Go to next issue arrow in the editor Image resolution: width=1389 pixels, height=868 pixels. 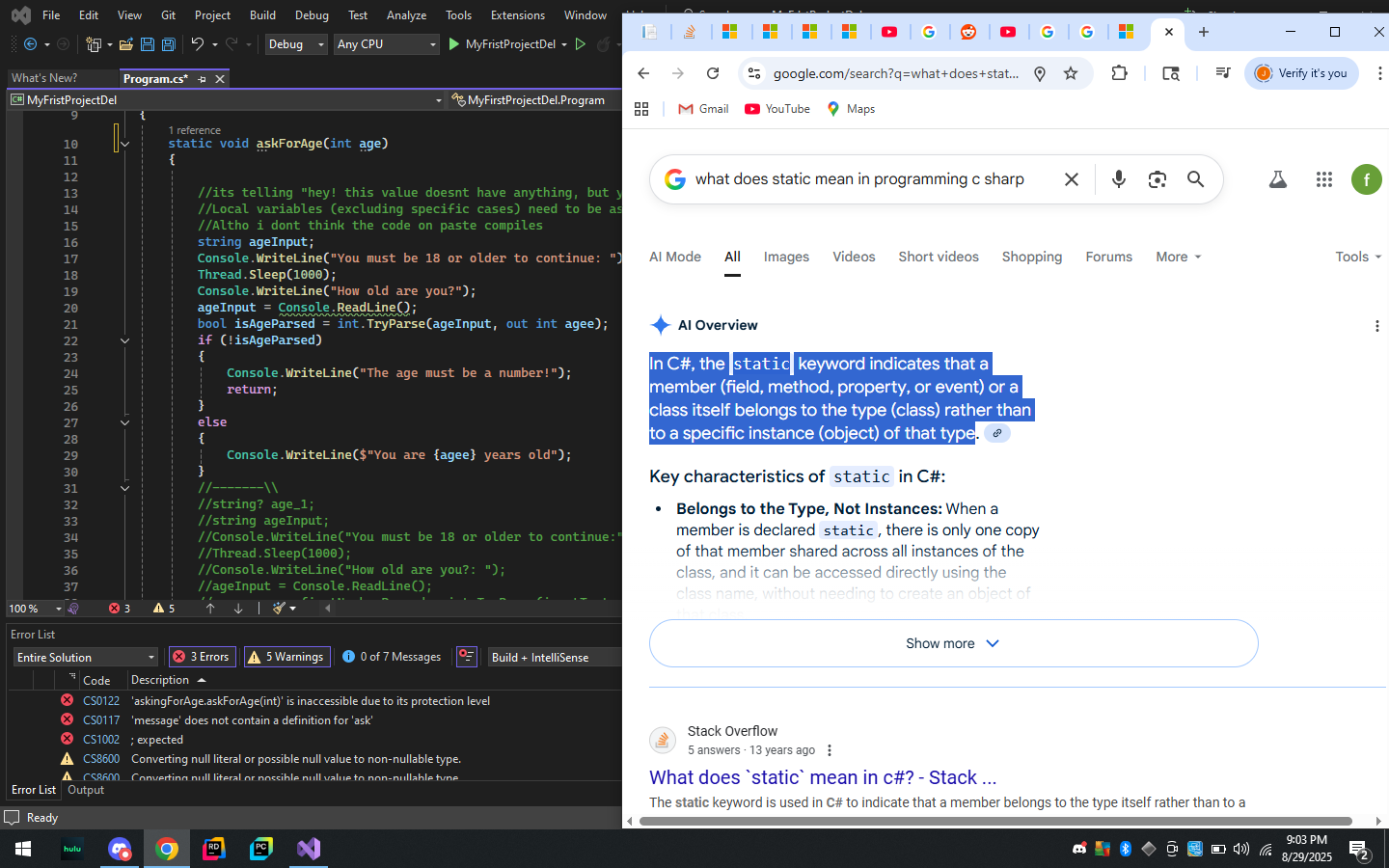[x=238, y=609]
